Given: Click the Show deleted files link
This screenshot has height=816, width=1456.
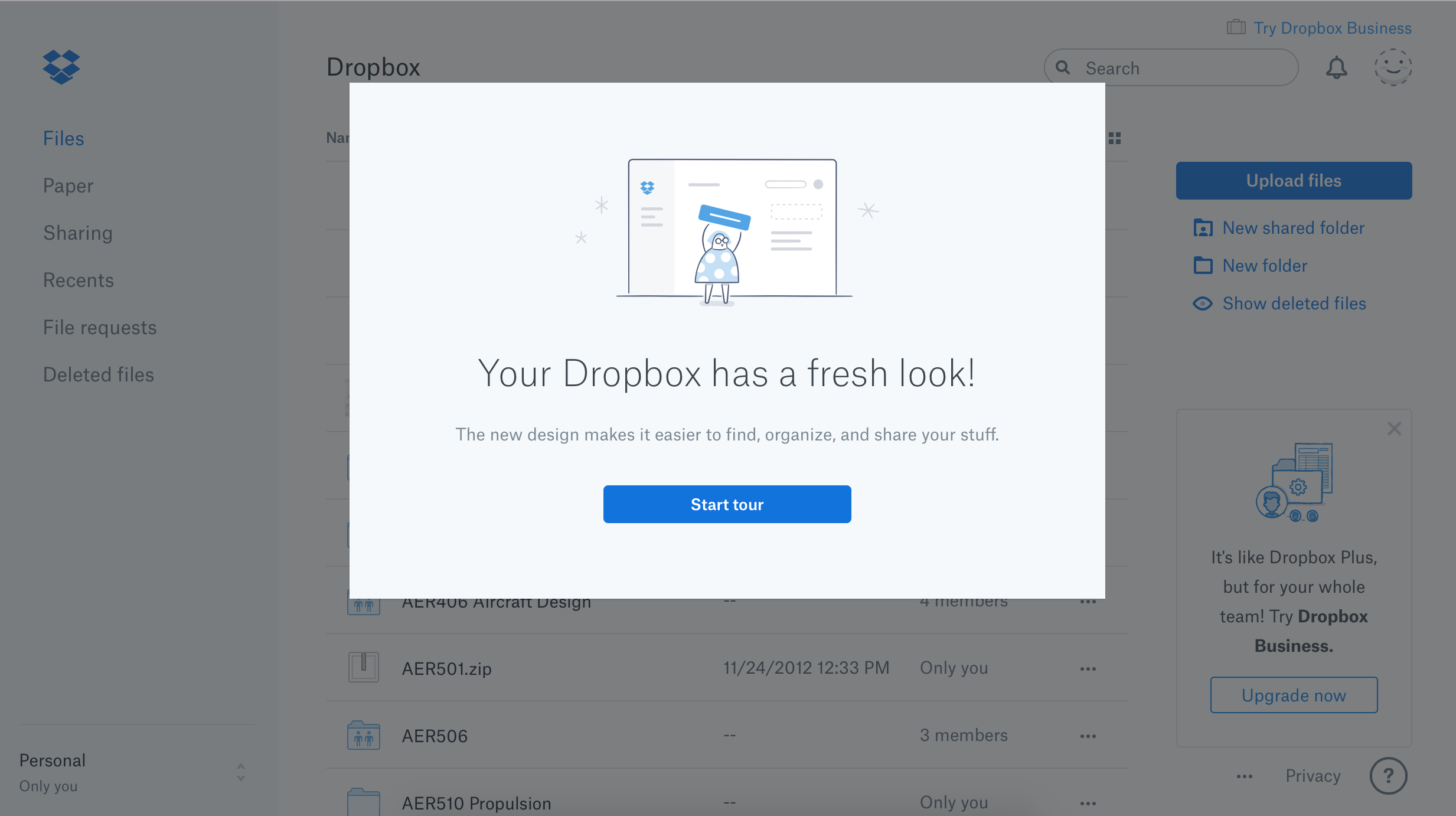Looking at the screenshot, I should (x=1295, y=303).
